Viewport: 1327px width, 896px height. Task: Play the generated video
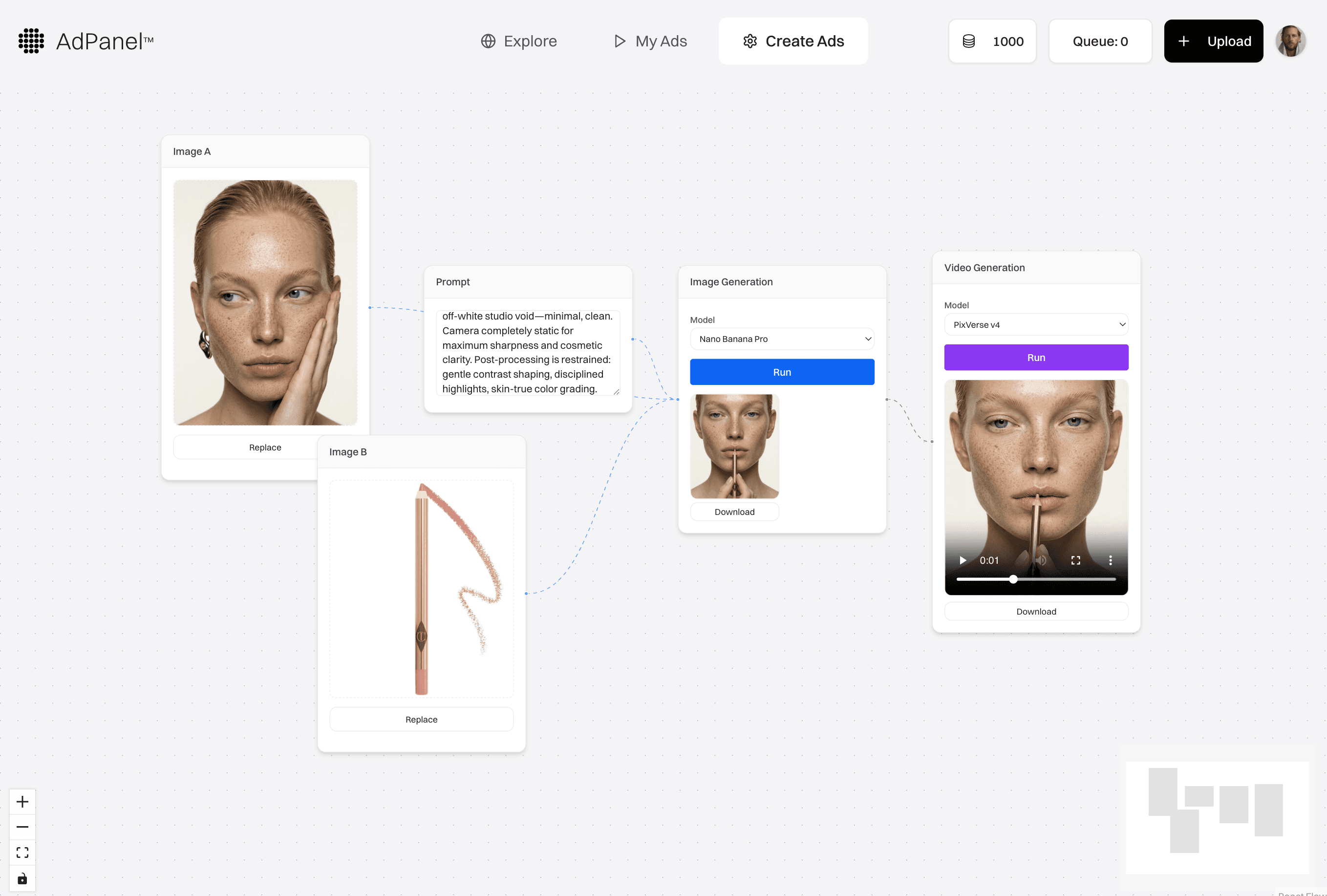click(963, 560)
